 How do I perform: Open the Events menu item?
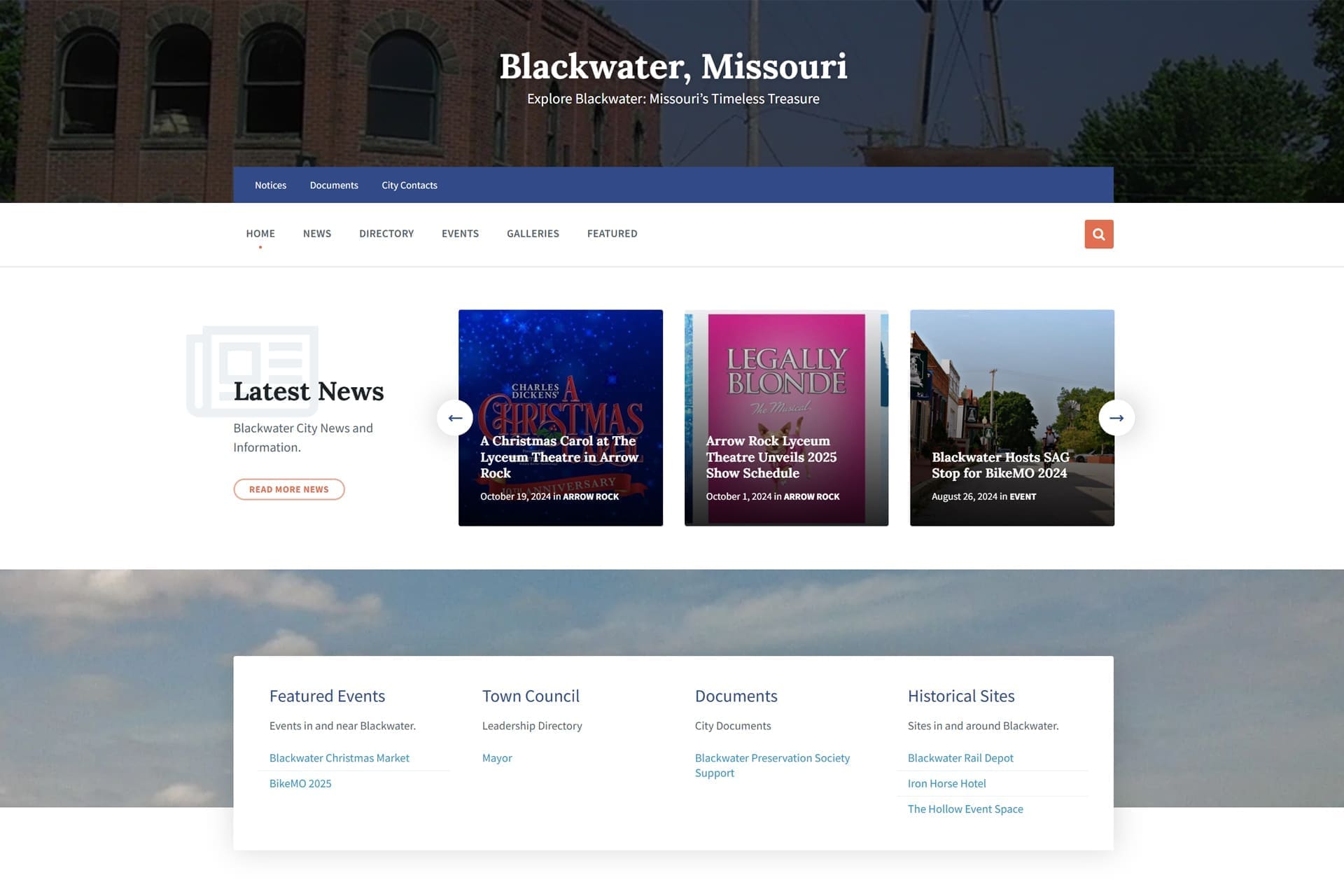tap(460, 233)
